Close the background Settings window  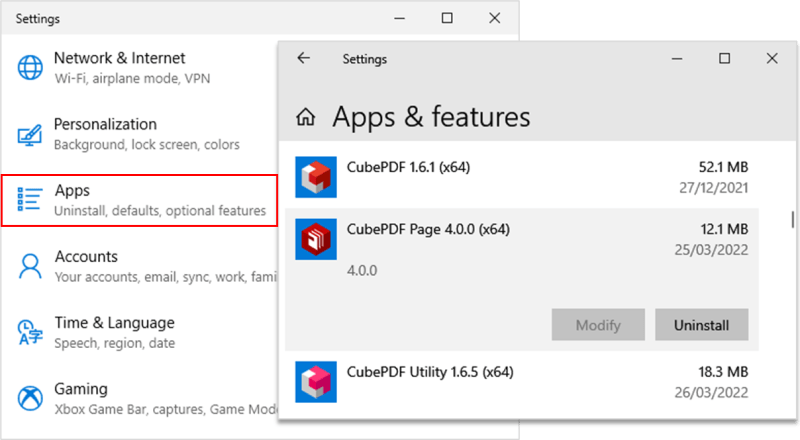pyautogui.click(x=494, y=18)
